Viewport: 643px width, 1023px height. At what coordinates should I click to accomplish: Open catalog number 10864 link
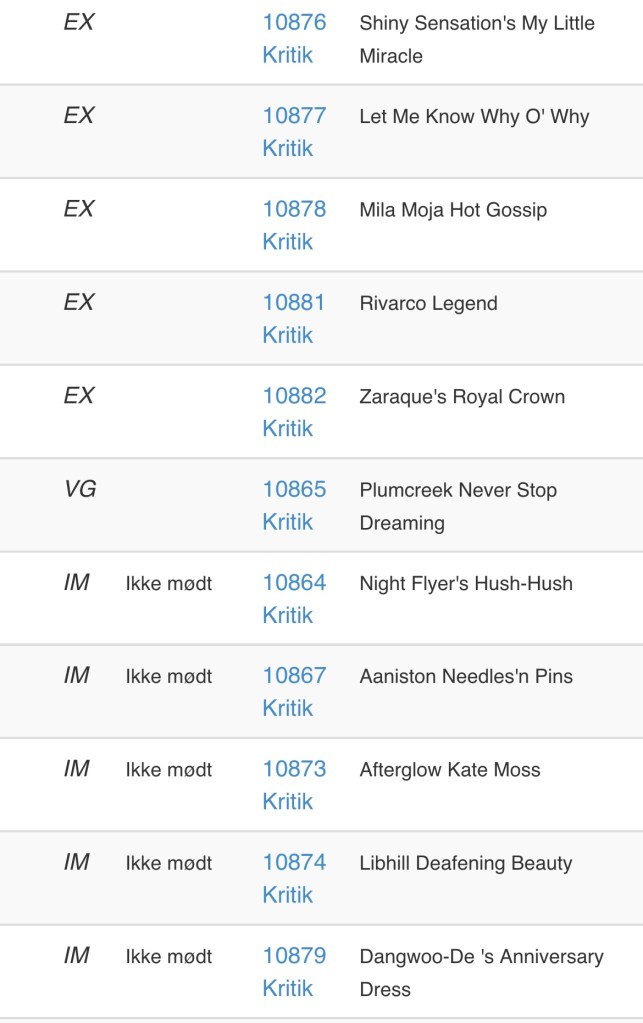[x=294, y=582]
